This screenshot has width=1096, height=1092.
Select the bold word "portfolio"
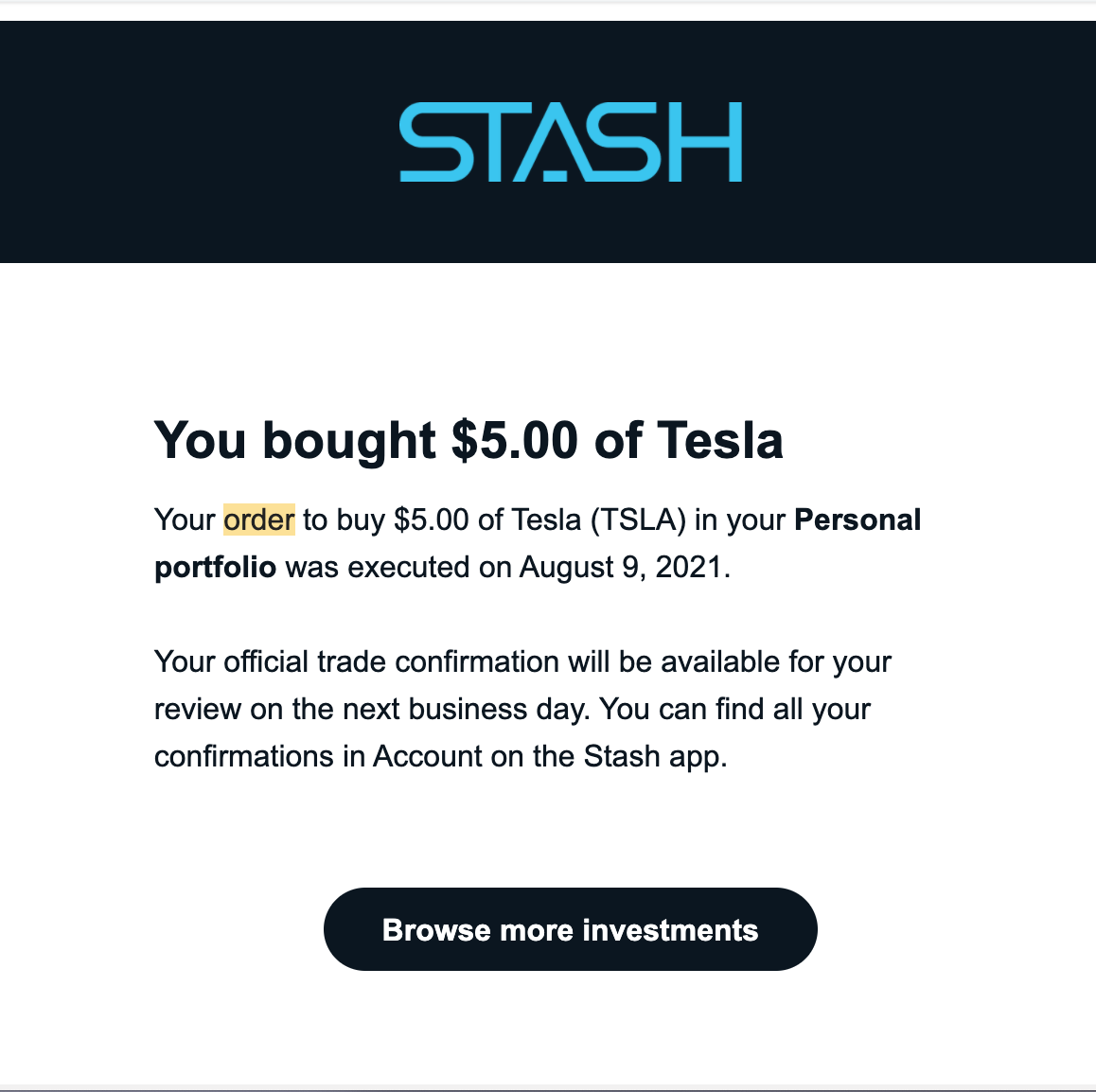click(215, 567)
